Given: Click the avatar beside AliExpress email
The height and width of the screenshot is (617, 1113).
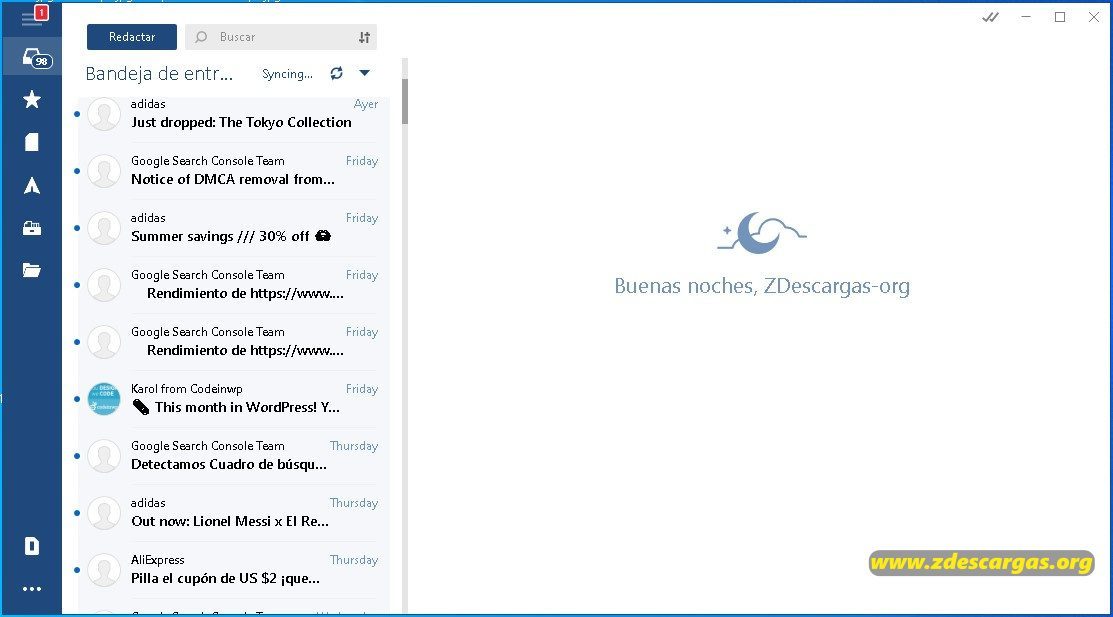Looking at the screenshot, I should [x=104, y=569].
